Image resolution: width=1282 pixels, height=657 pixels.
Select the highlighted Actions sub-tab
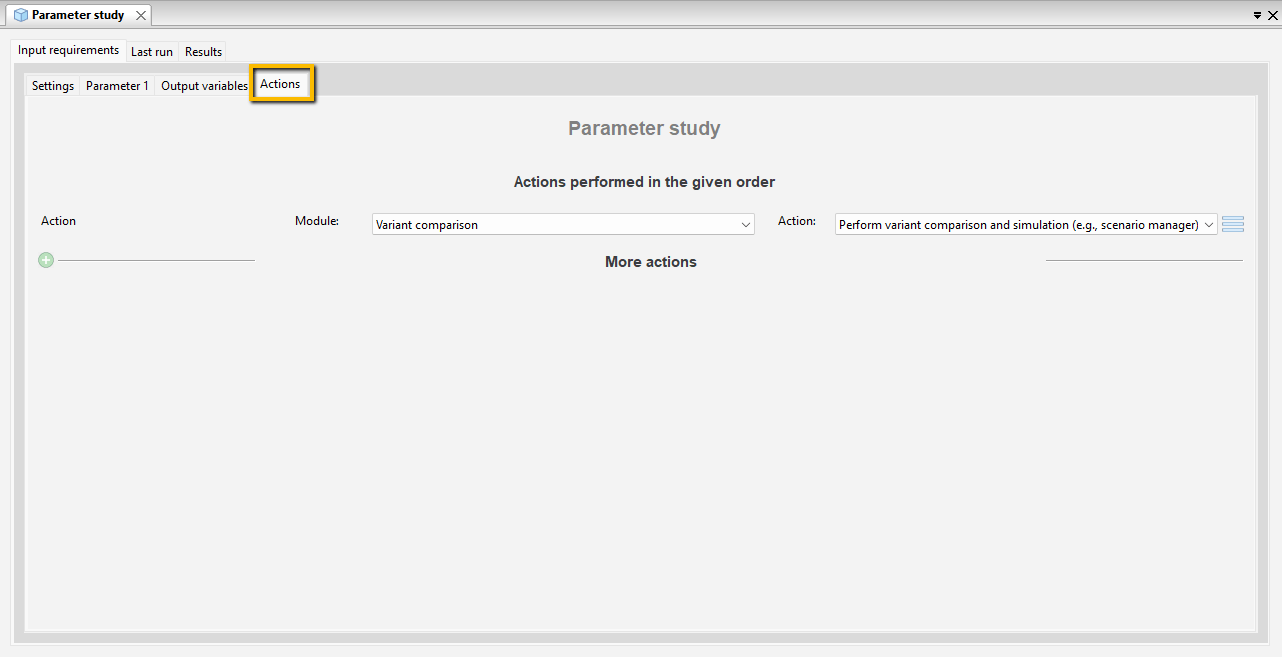(x=280, y=84)
